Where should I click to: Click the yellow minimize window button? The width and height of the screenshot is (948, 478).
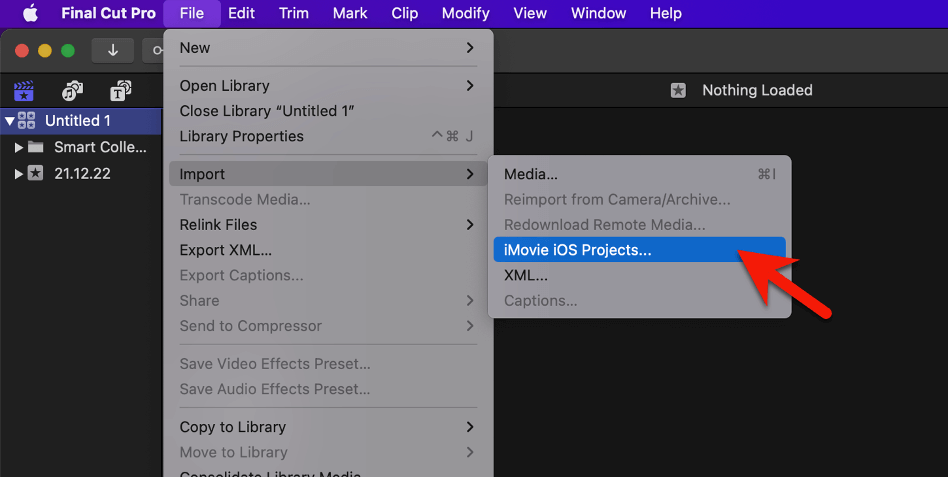(45, 51)
